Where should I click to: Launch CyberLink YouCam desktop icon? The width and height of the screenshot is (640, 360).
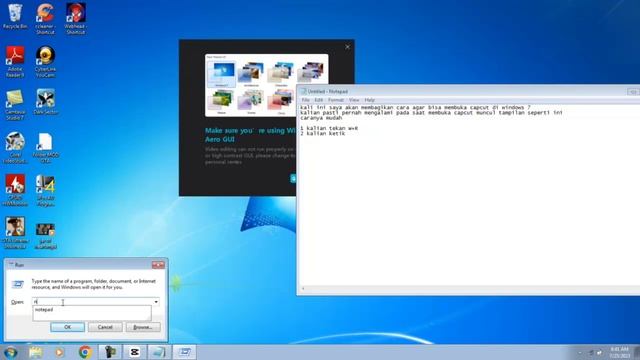pyautogui.click(x=45, y=61)
